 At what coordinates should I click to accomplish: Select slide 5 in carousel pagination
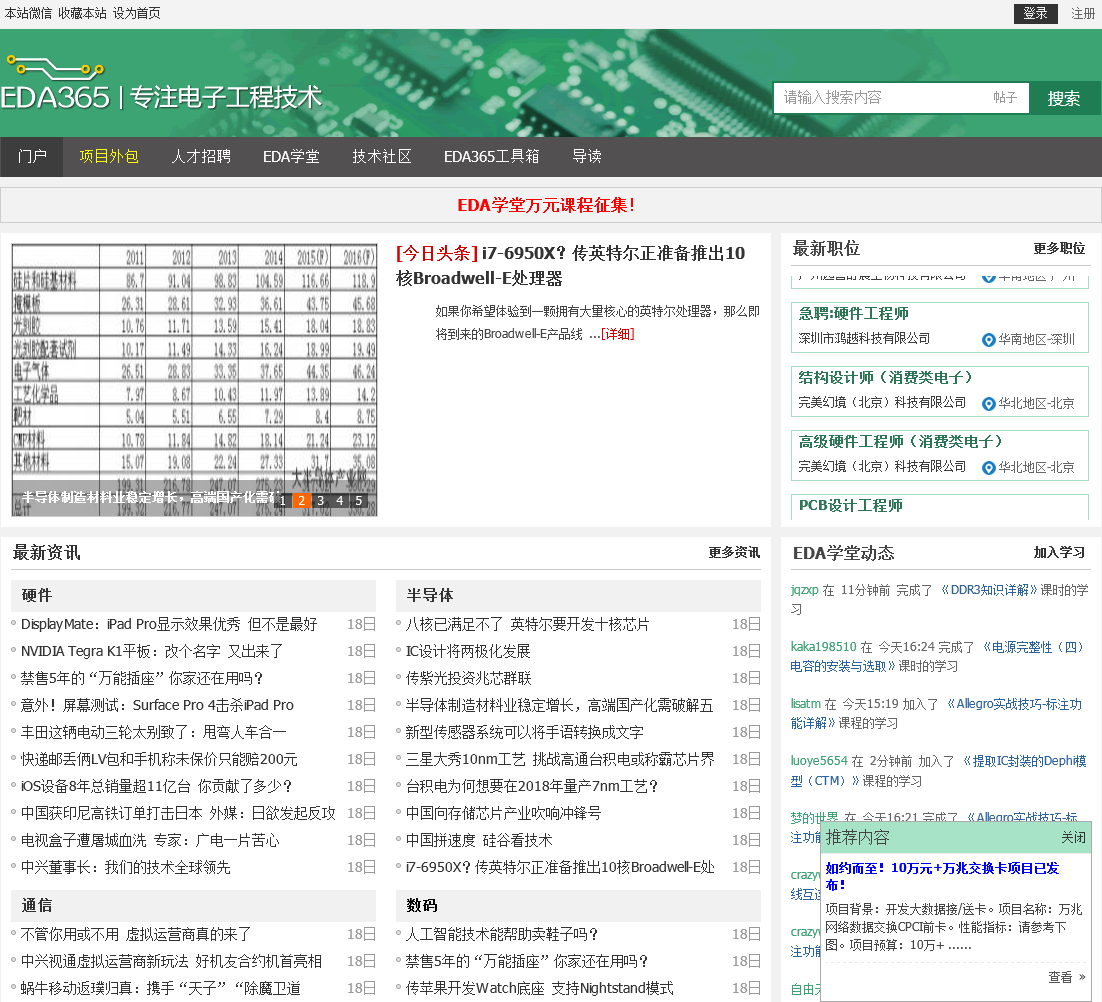coord(358,501)
